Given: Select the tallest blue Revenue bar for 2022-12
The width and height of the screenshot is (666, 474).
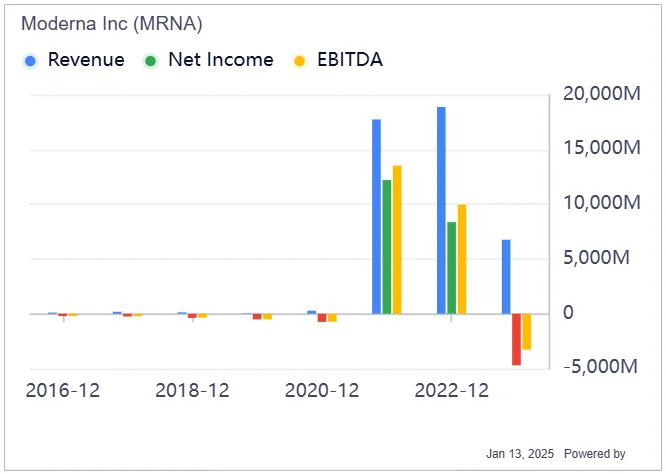Looking at the screenshot, I should pyautogui.click(x=441, y=210).
